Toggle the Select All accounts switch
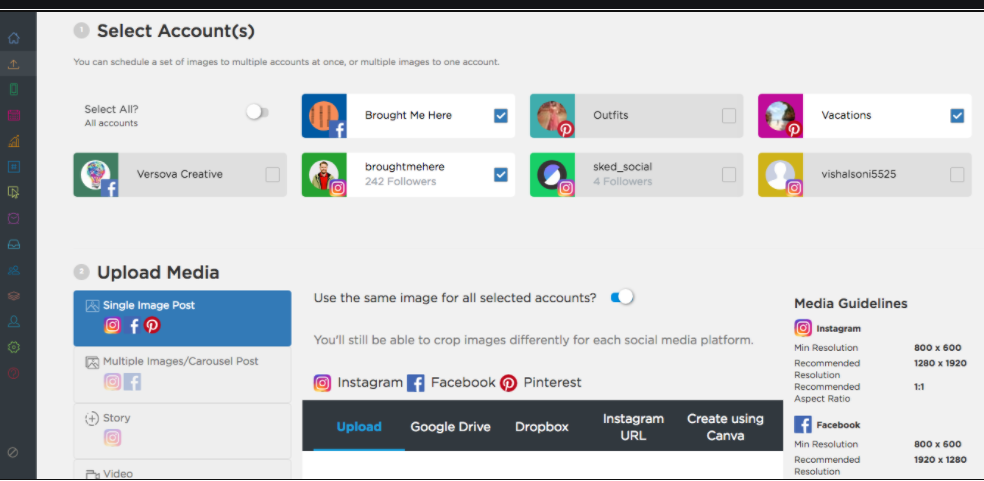The height and width of the screenshot is (481, 984). tap(257, 112)
